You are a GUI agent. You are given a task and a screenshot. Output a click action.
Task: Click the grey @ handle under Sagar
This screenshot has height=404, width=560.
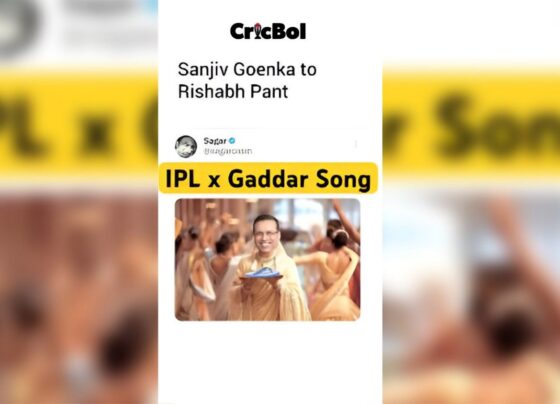(228, 151)
